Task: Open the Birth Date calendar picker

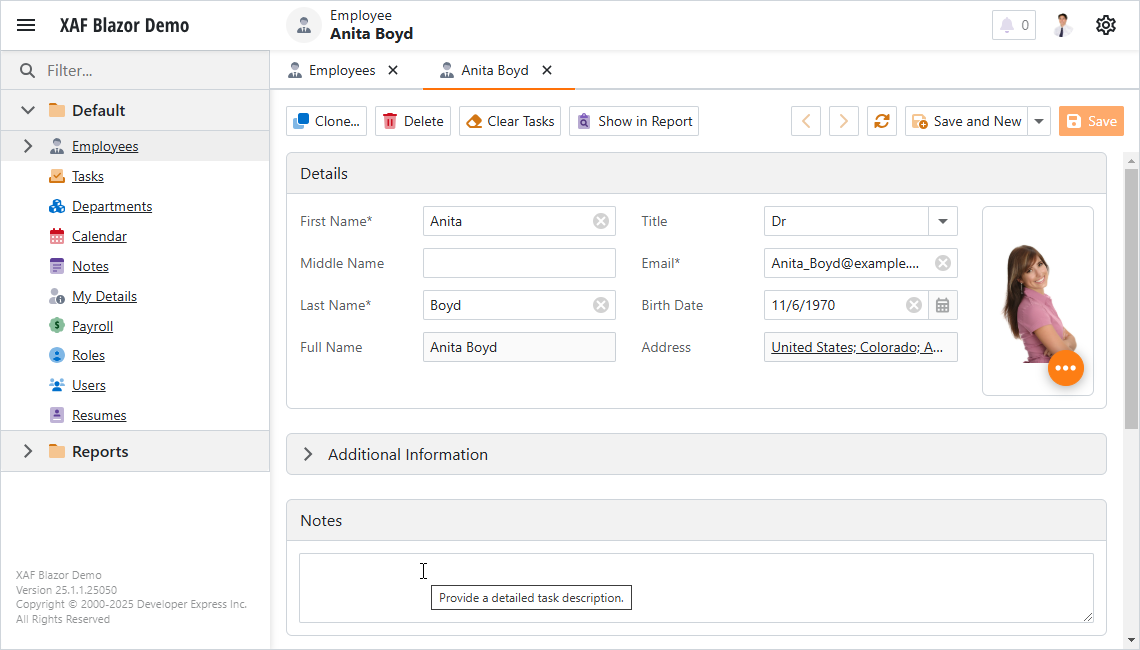Action: (x=942, y=305)
